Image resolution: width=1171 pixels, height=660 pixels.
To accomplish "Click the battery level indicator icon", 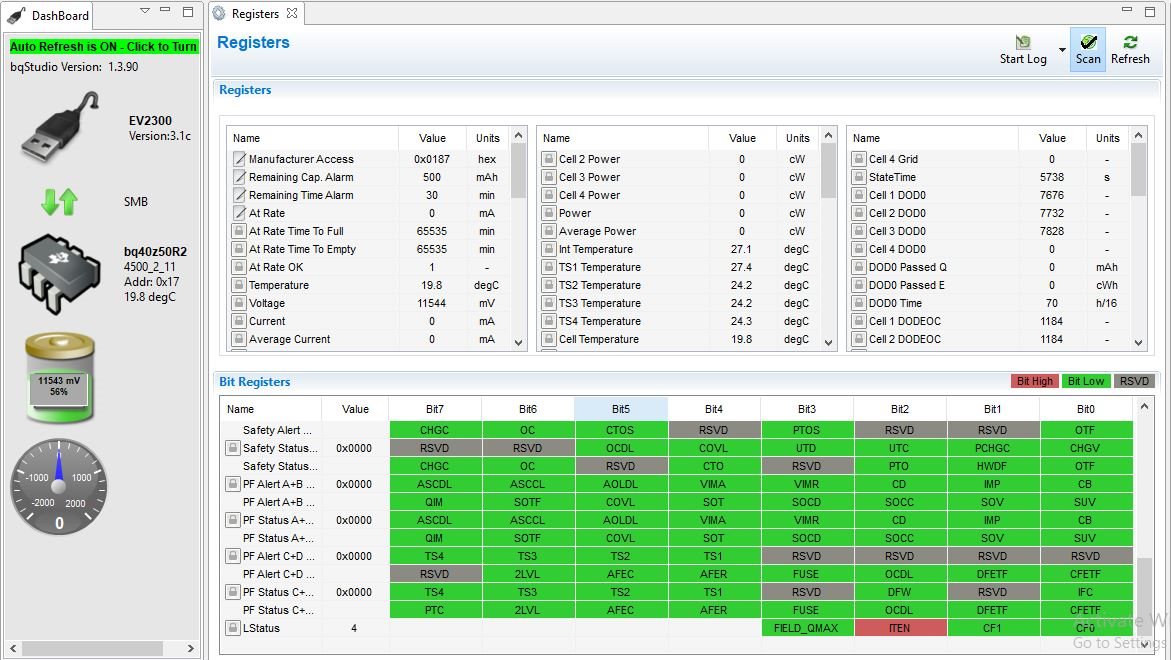I will [x=58, y=375].
